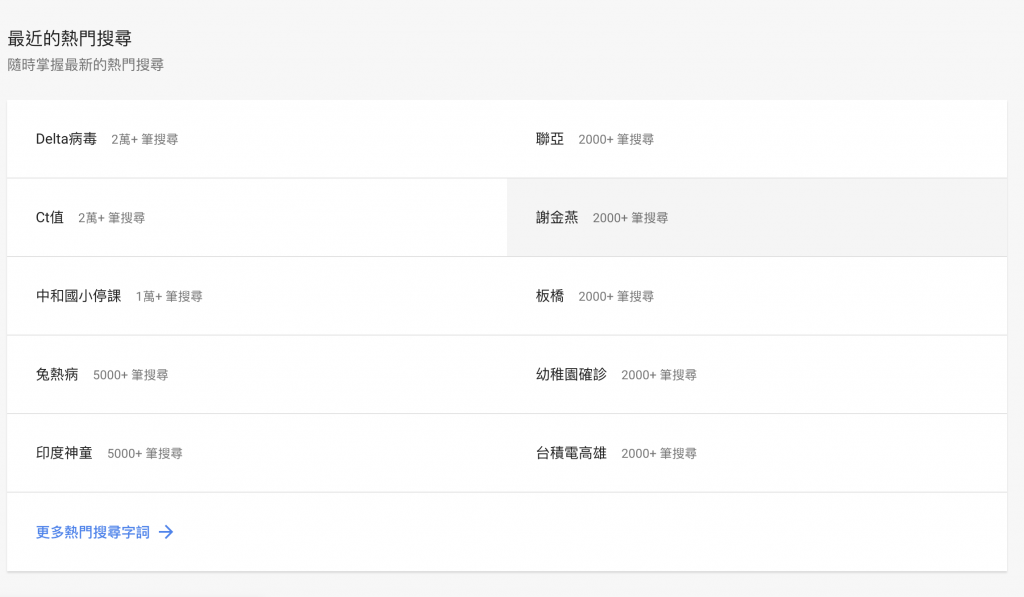Click the 2000+ 筆搜尋 count beside 台積電高雄
The width and height of the screenshot is (1024, 597).
(659, 453)
